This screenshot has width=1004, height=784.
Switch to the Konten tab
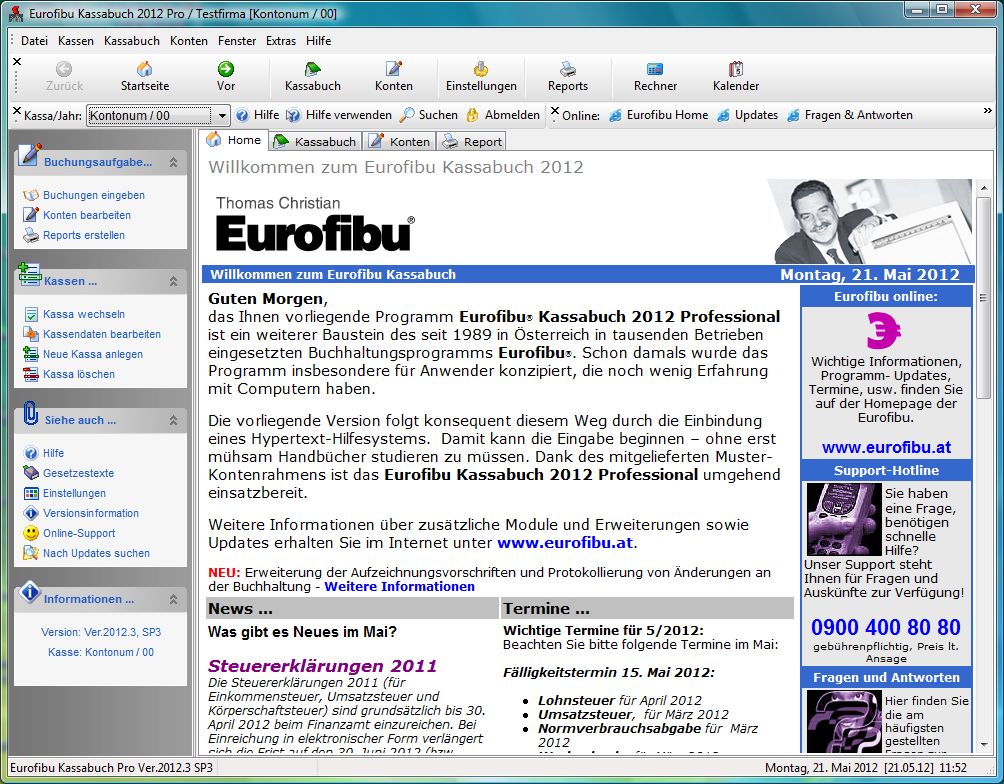400,142
